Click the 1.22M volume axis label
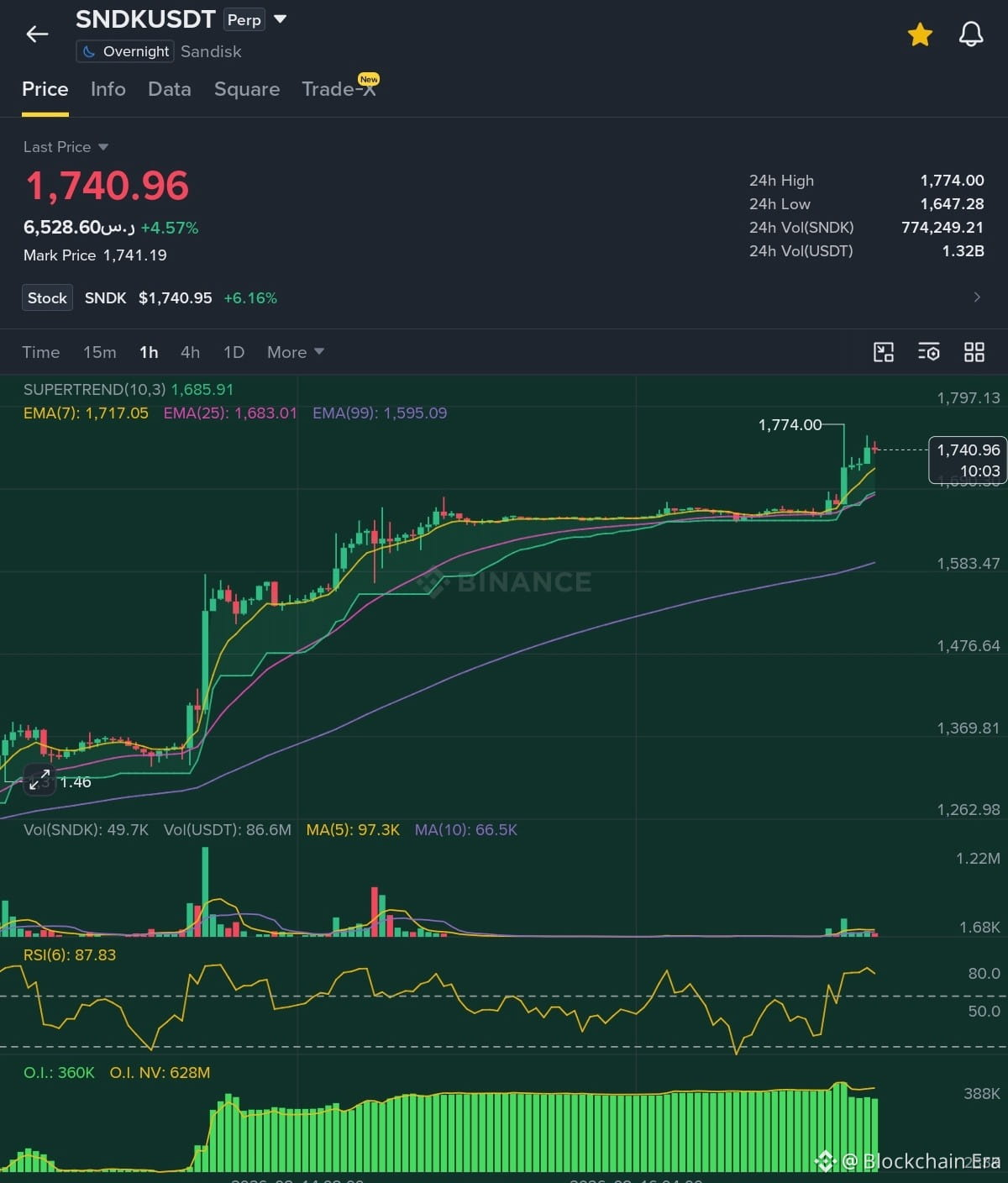Viewport: 1008px width, 1183px height. pyautogui.click(x=978, y=859)
